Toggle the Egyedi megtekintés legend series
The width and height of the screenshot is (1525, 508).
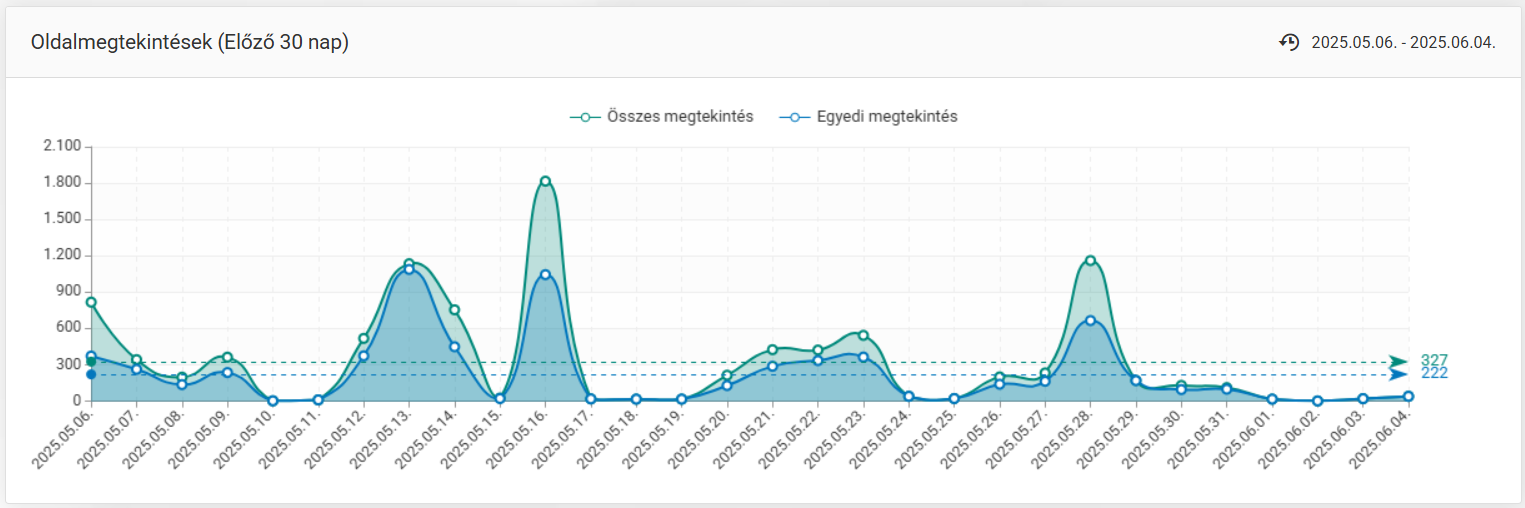(x=868, y=116)
